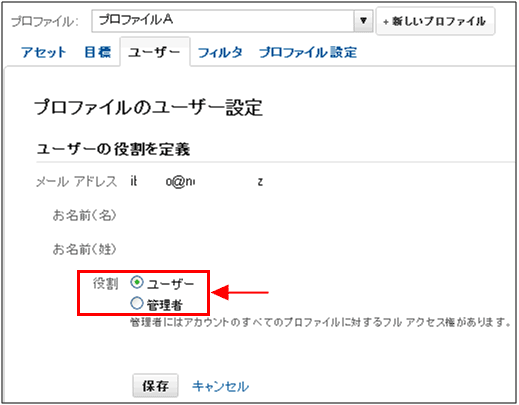The width and height of the screenshot is (519, 405).
Task: Click the masked email address value
Action: [x=197, y=182]
